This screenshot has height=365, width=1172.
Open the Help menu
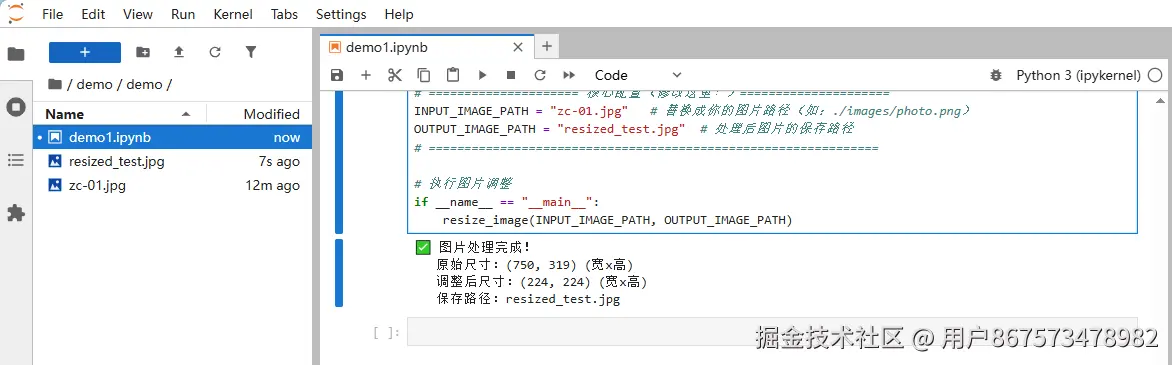pos(398,14)
